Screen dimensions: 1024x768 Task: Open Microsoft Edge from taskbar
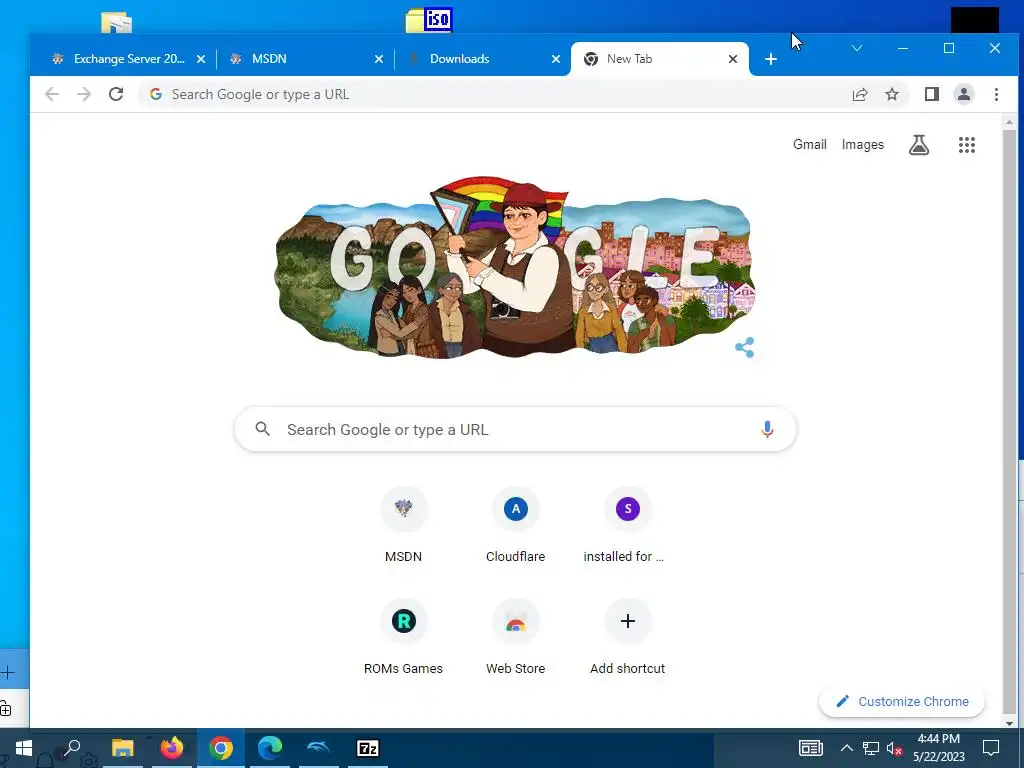(270, 748)
